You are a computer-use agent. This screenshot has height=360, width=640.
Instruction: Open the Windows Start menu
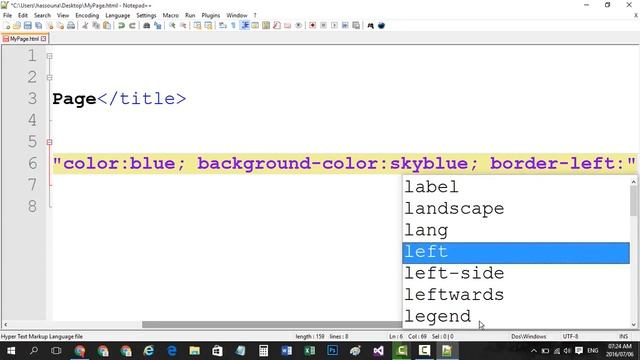tap(11, 351)
